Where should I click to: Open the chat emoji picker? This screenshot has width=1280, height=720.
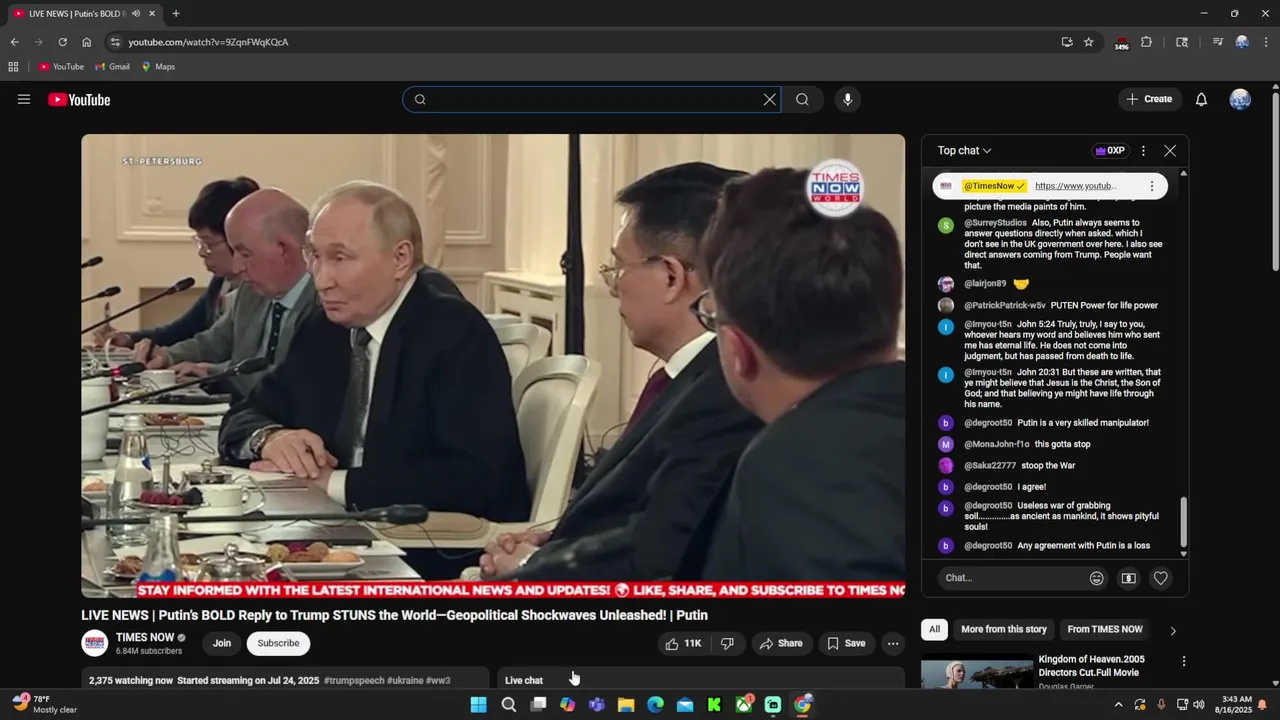click(1097, 578)
